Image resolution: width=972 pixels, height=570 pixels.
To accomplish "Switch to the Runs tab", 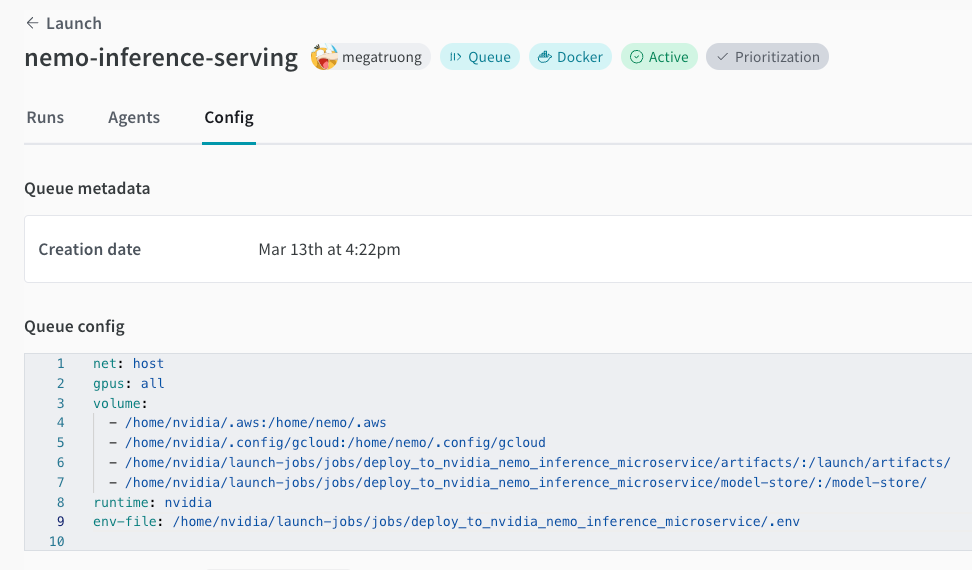I will click(x=45, y=117).
